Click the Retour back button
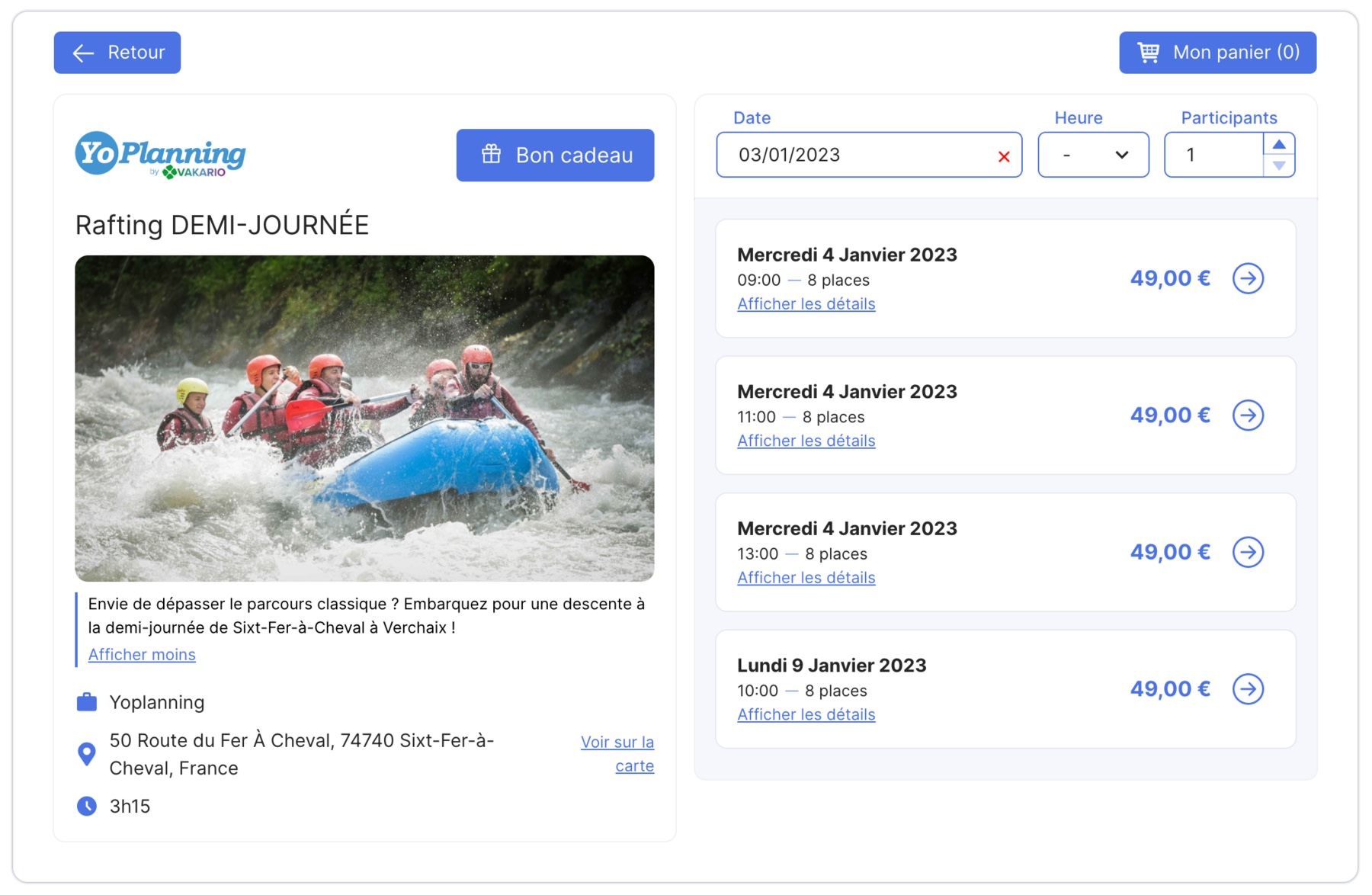The image size is (1372, 895). coord(117,53)
